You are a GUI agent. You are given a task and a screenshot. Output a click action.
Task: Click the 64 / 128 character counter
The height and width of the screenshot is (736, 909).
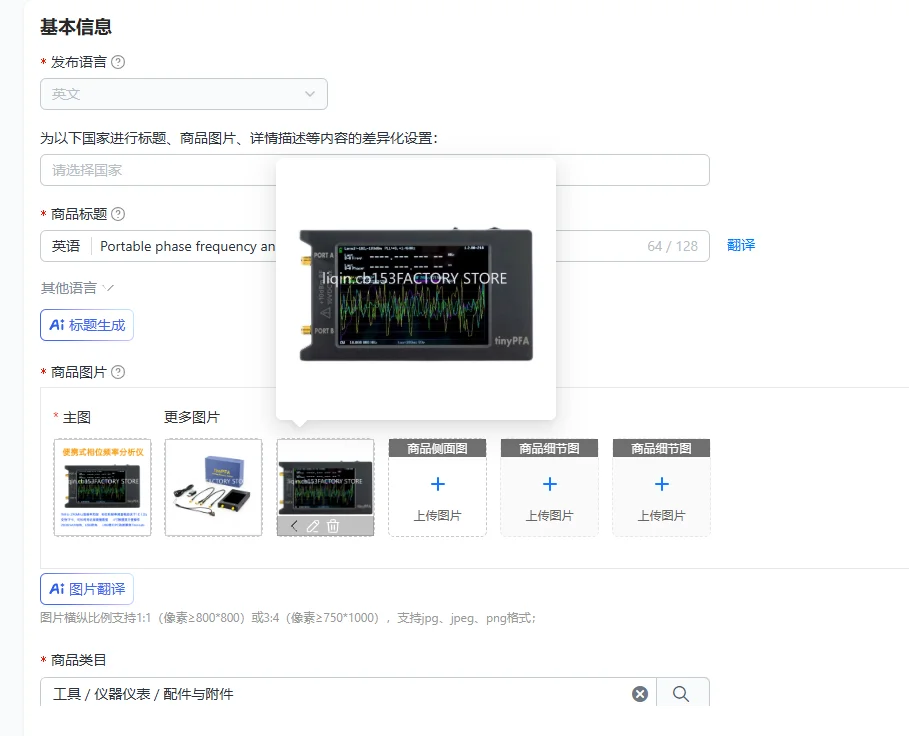[x=672, y=246]
